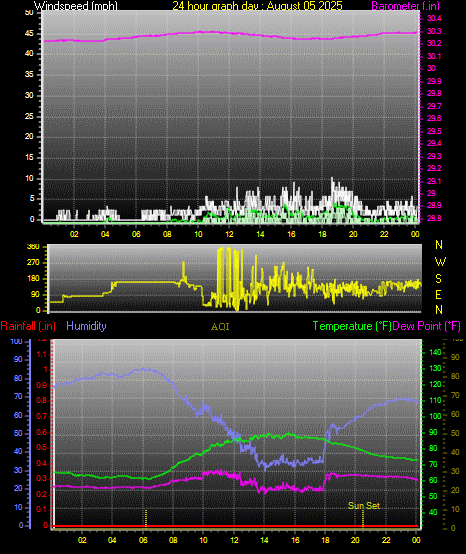Screen dimensions: 466x554
Task: Click the "180" wind direction axis value
Action: point(33,279)
